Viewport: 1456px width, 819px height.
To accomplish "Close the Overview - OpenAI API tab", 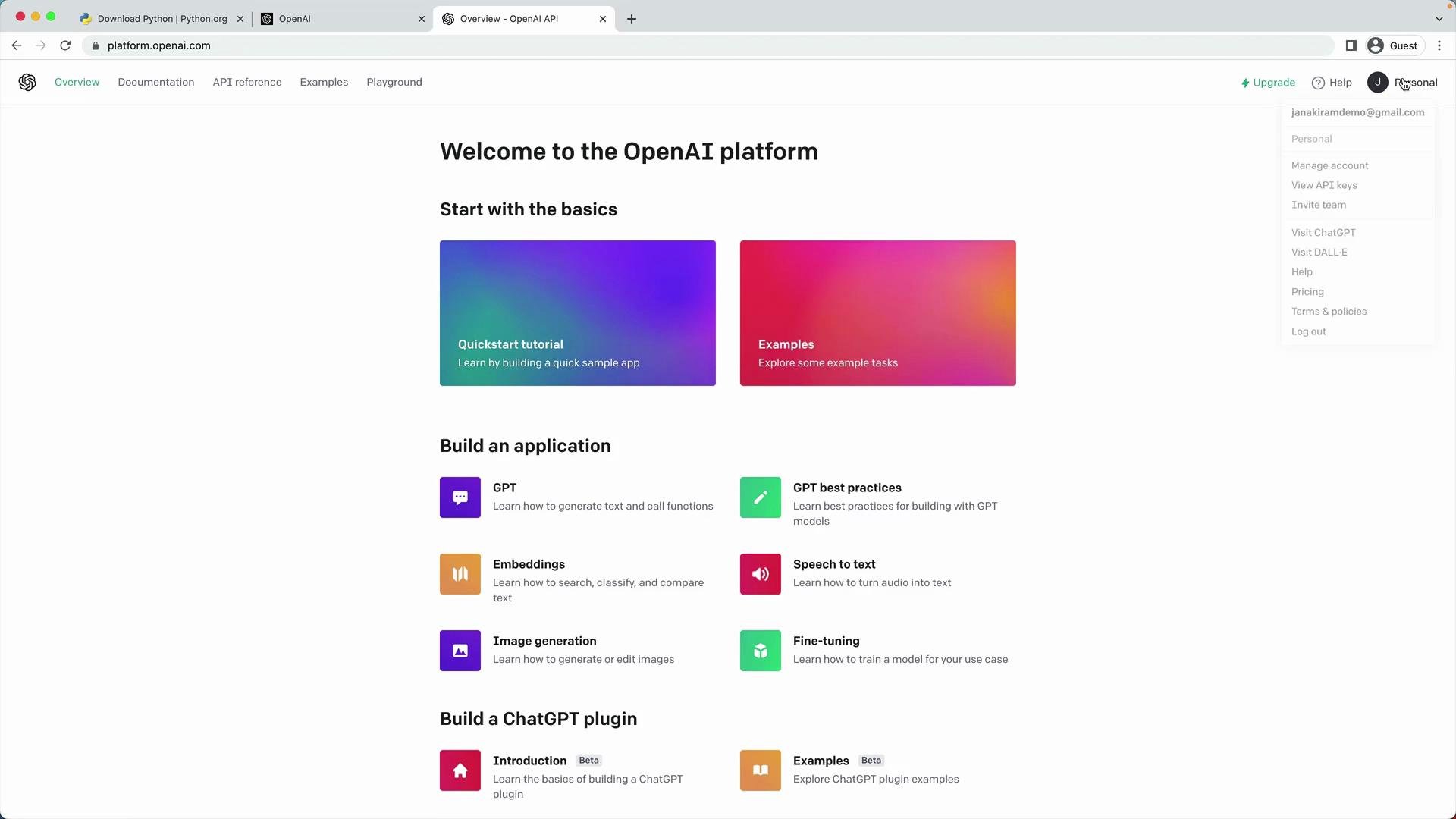I will [603, 19].
